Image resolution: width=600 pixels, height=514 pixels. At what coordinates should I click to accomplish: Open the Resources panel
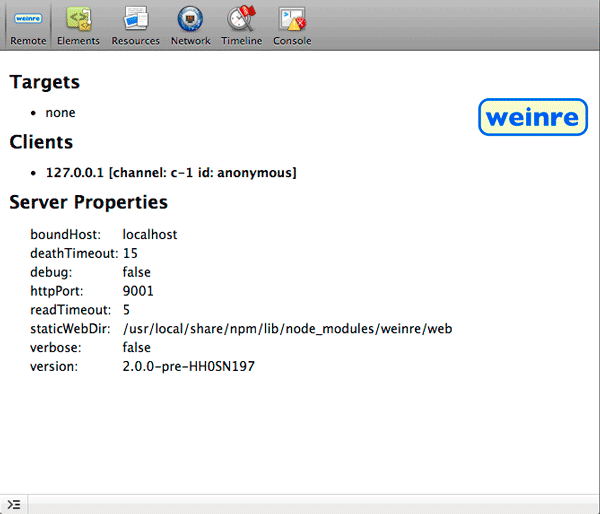(135, 25)
